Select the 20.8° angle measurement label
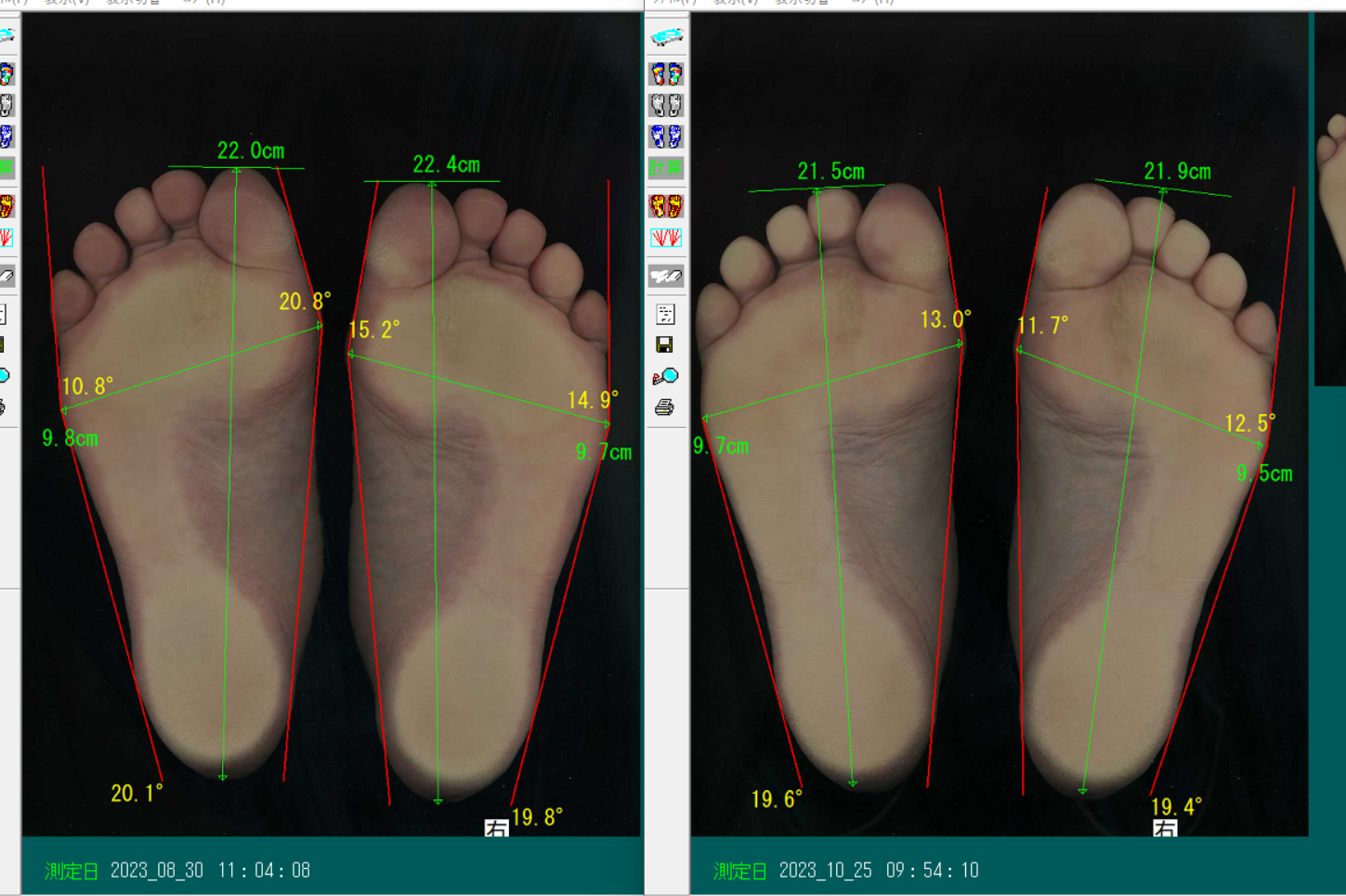The height and width of the screenshot is (896, 1346). tap(305, 302)
